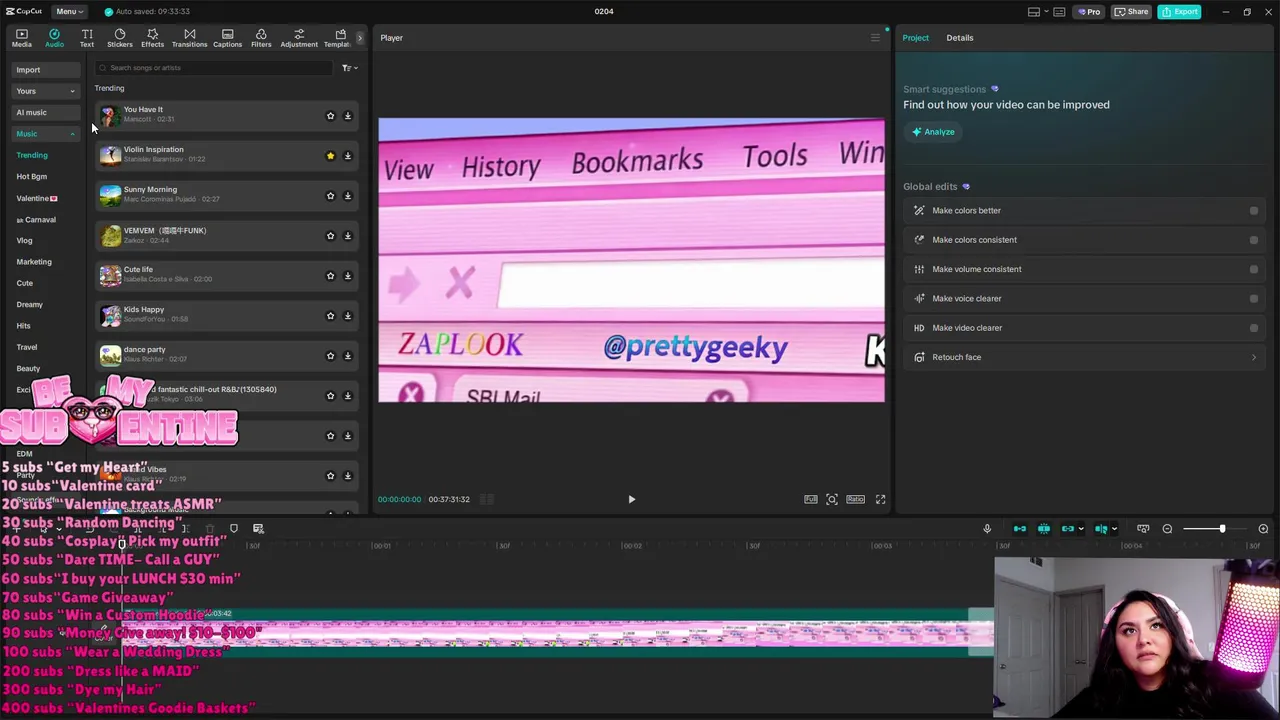Open layout options in title bar

click(1038, 12)
